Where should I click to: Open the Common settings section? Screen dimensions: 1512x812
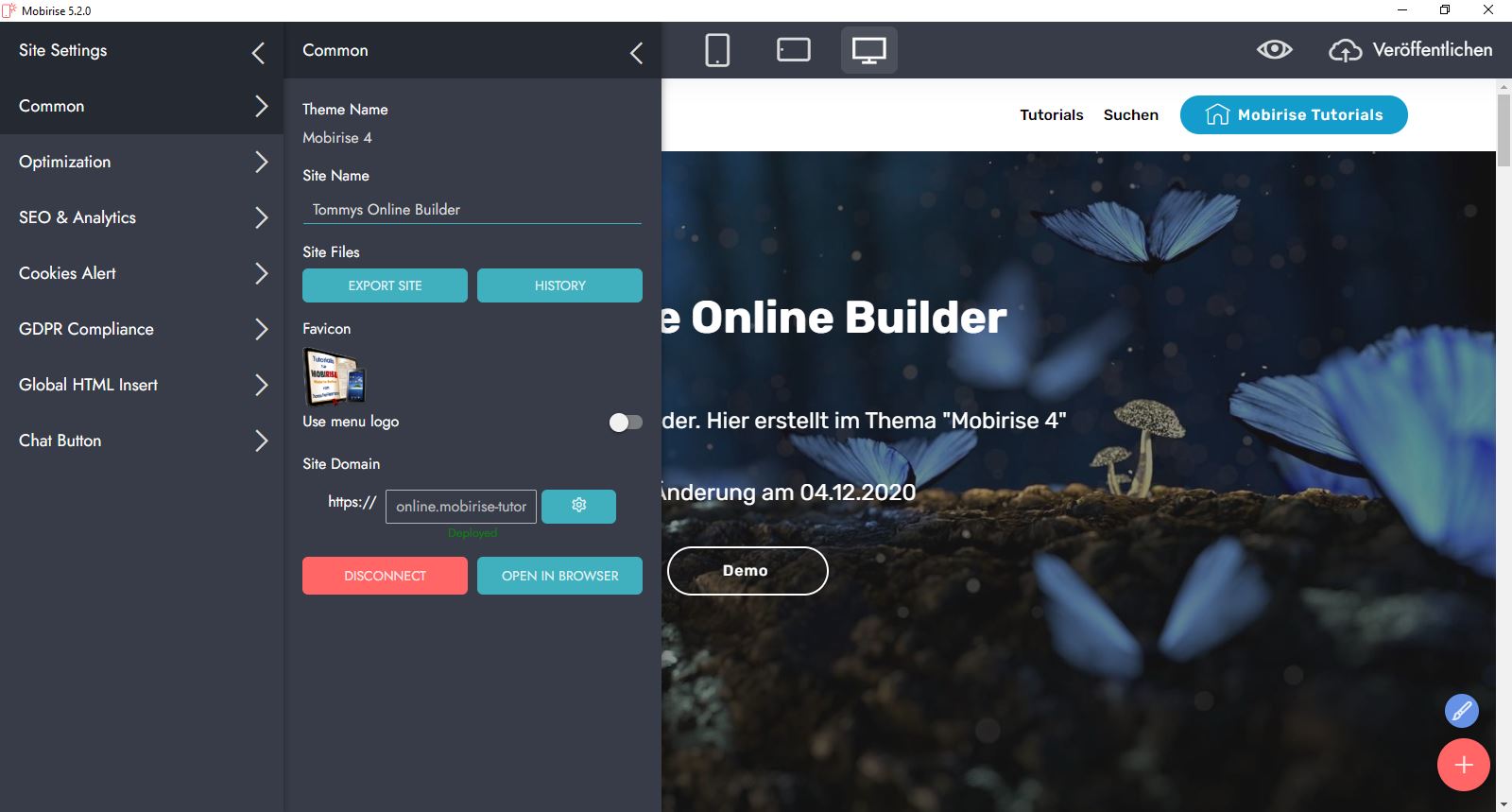142,106
